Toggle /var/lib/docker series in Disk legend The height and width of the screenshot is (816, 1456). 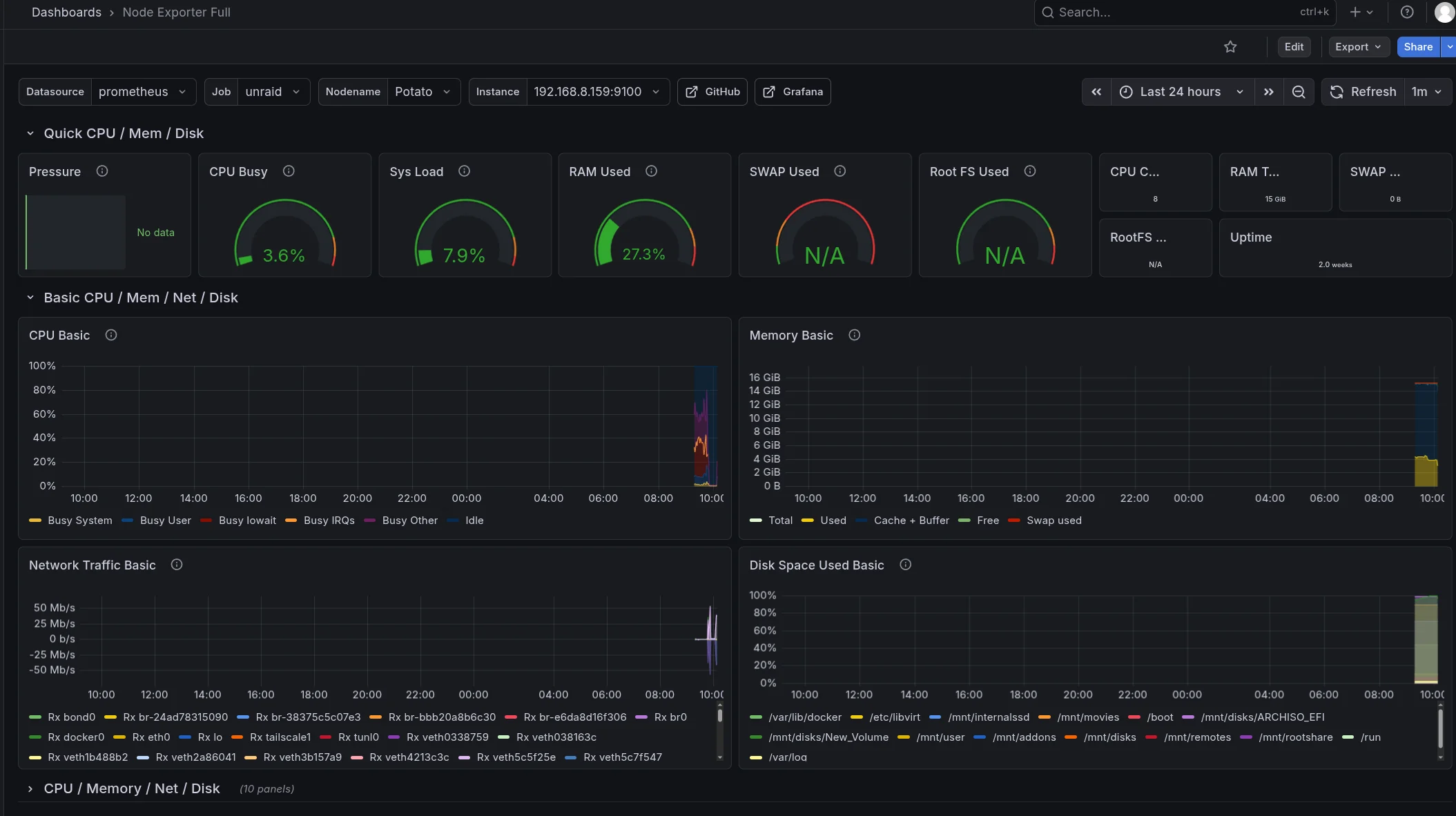click(805, 717)
